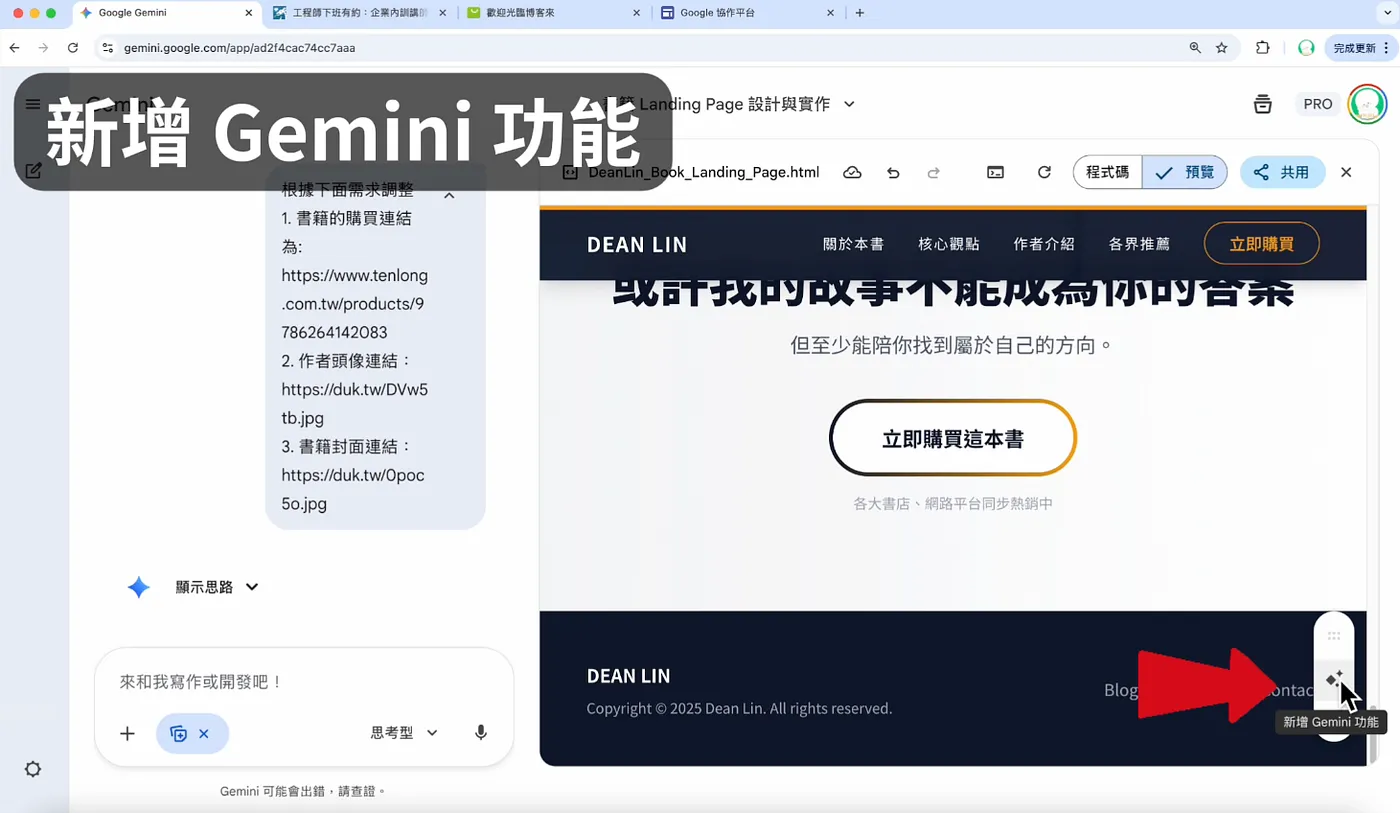Open the Blog footer link
The image size is (1400, 813).
1121,690
